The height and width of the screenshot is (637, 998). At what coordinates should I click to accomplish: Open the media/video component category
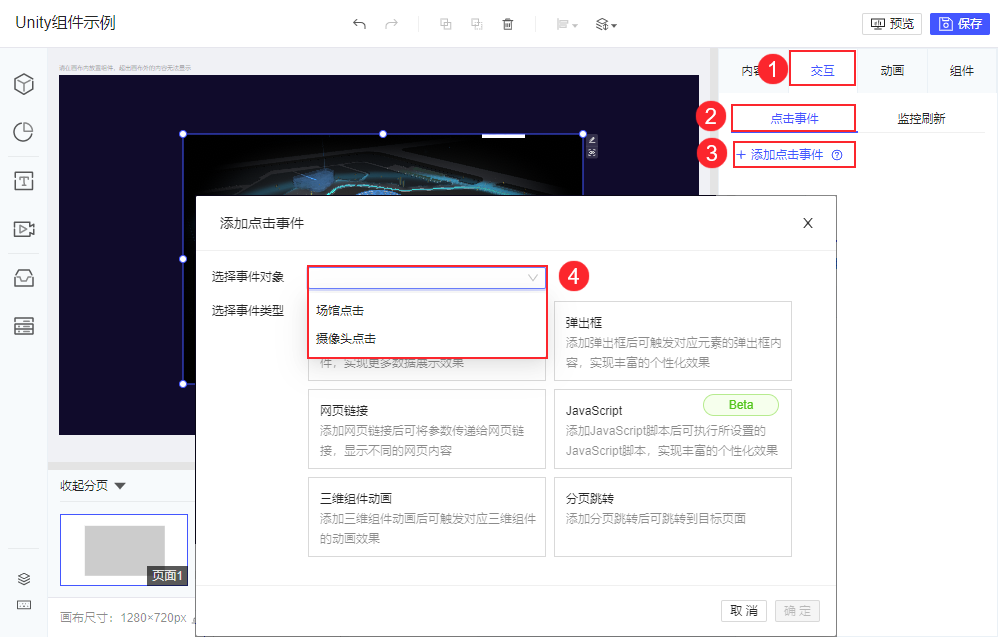pos(23,229)
